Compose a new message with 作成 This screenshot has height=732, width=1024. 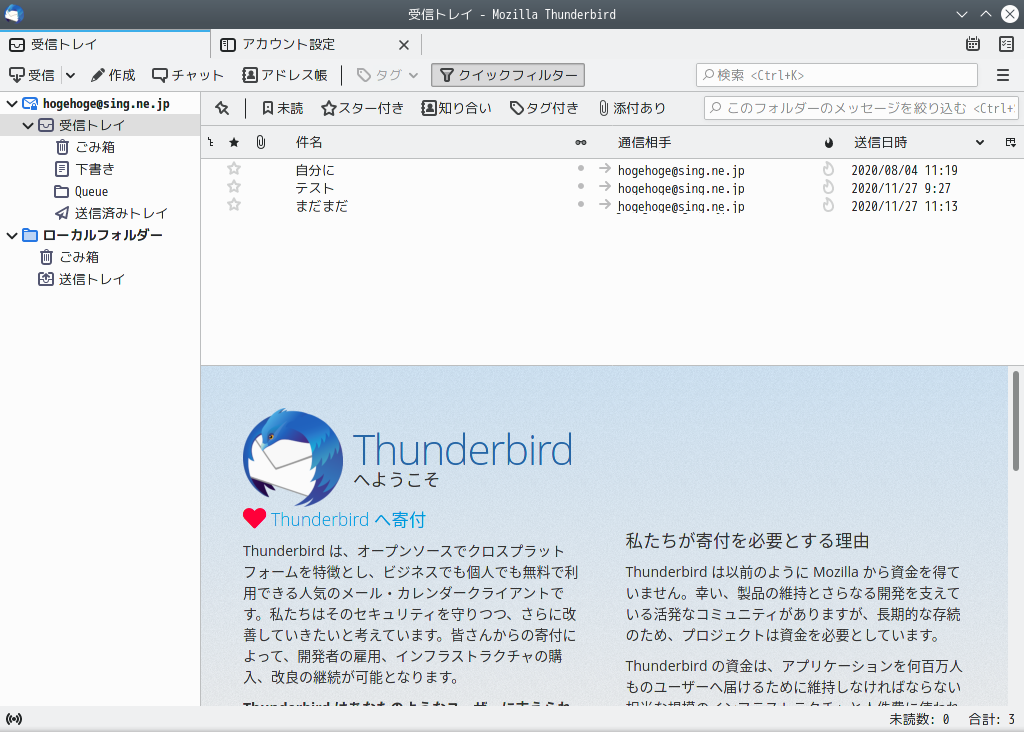coord(113,75)
